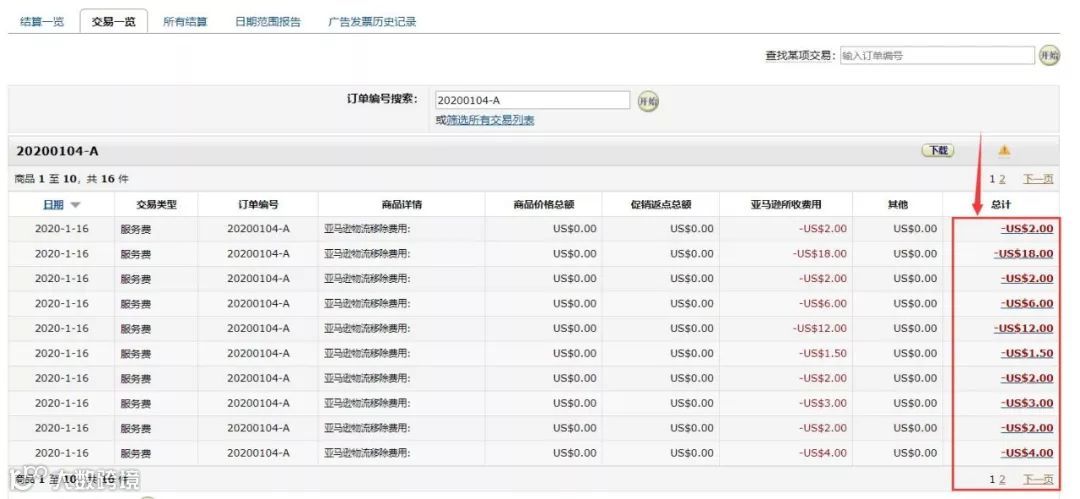
Task: Click the 商品详情 column header
Action: click(402, 205)
